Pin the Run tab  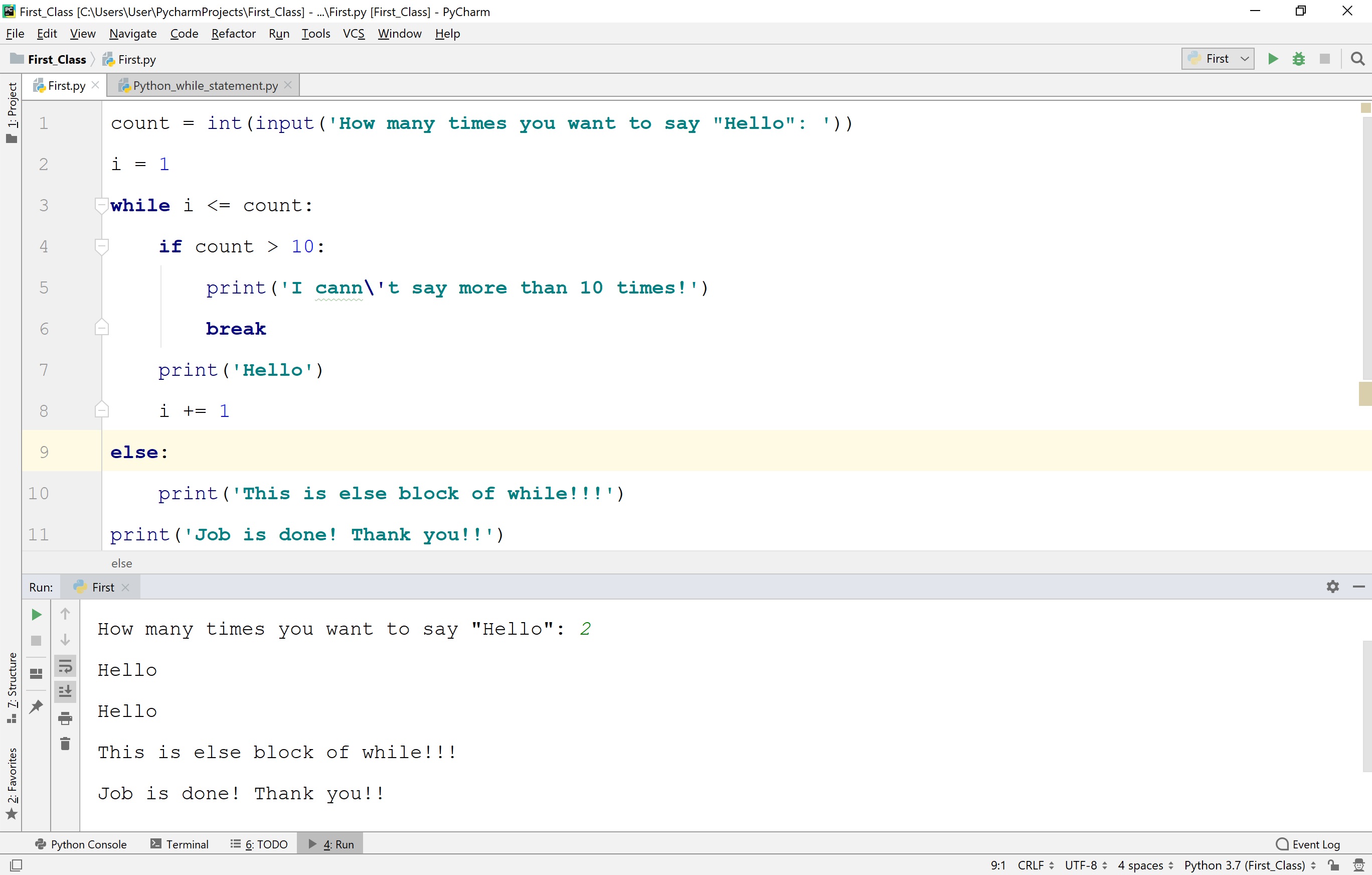tap(36, 706)
